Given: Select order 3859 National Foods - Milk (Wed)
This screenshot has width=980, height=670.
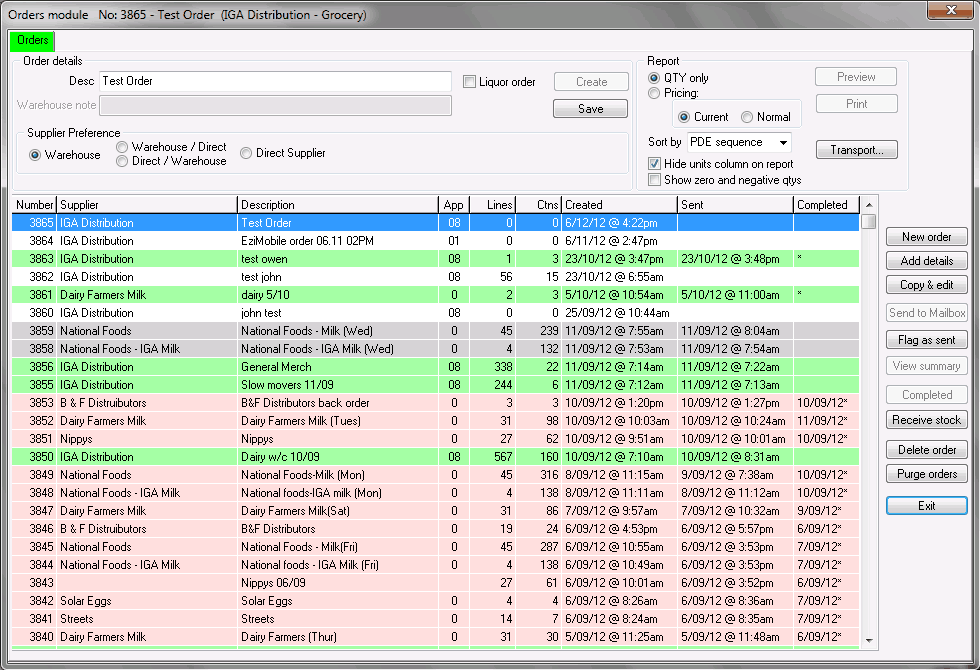Looking at the screenshot, I should point(436,331).
